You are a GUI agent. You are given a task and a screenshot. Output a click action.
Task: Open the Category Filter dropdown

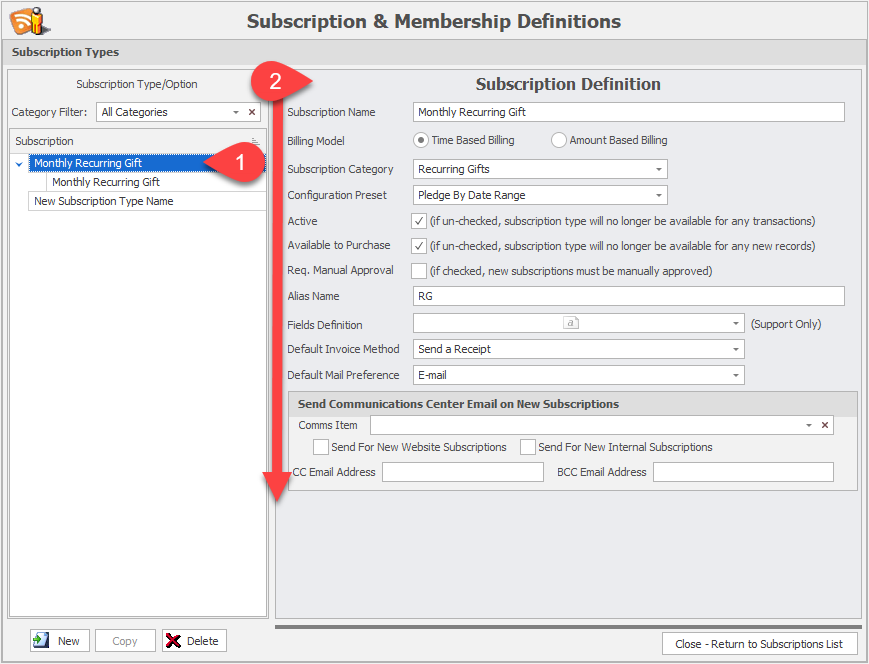click(236, 112)
